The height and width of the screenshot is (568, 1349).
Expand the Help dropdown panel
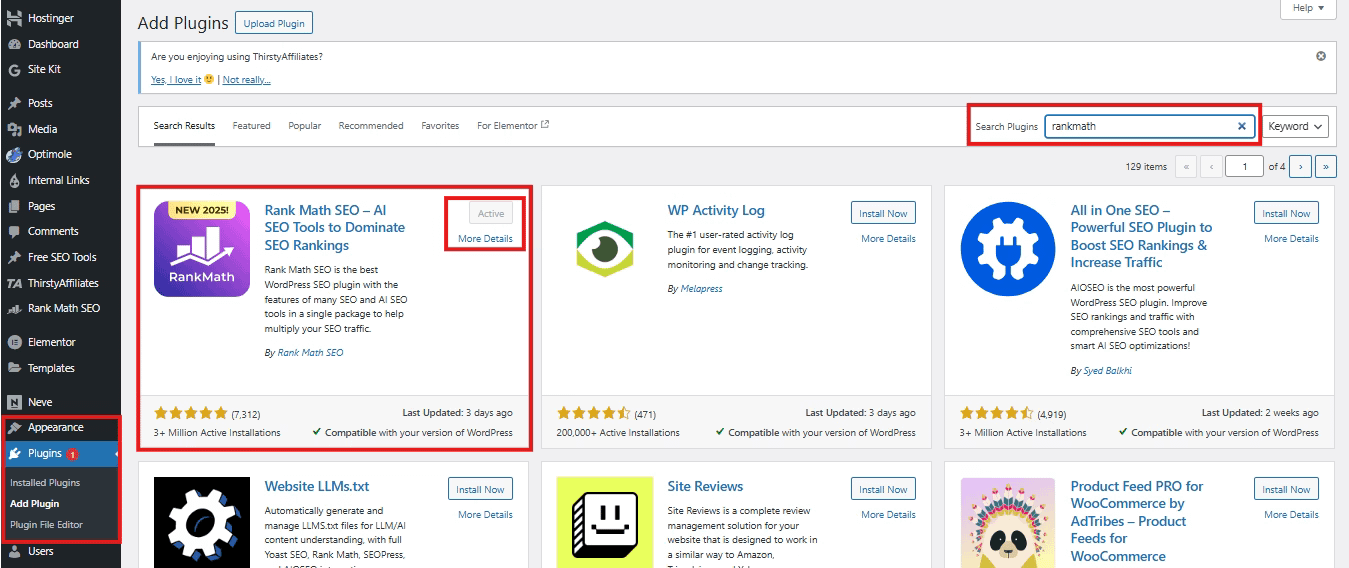coord(1308,8)
